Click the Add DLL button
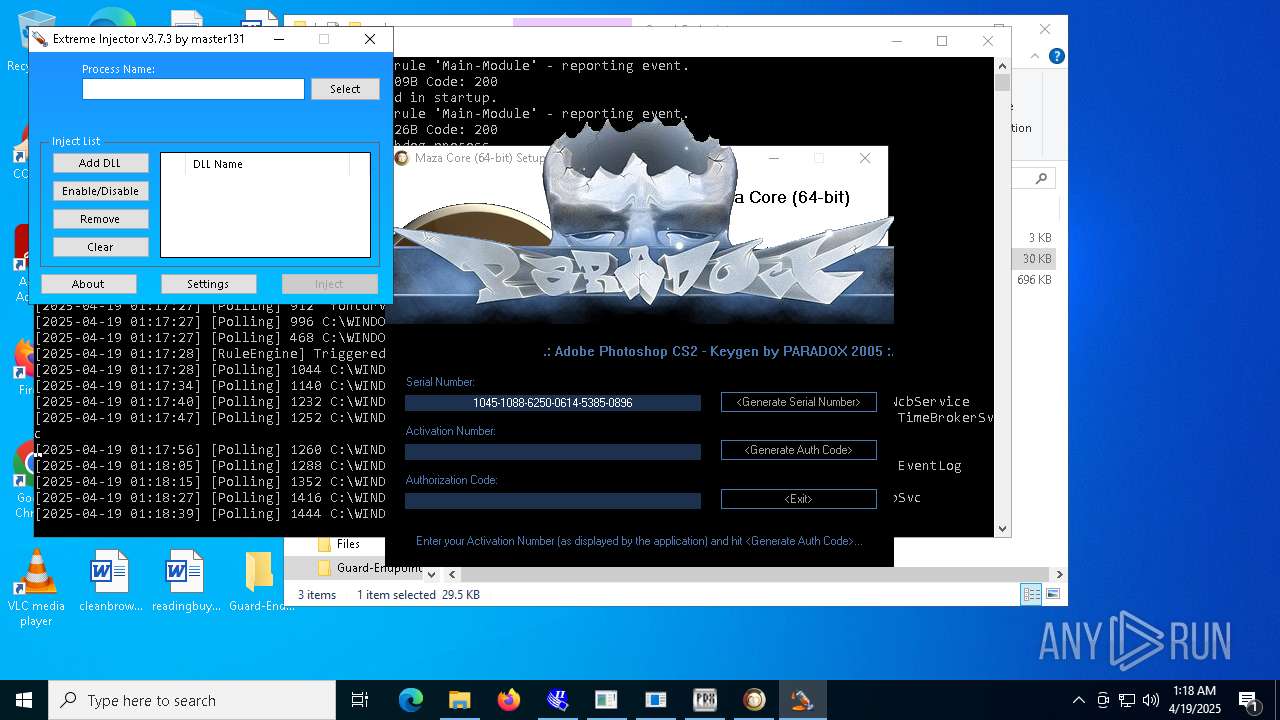This screenshot has width=1280, height=720. pyautogui.click(x=100, y=163)
